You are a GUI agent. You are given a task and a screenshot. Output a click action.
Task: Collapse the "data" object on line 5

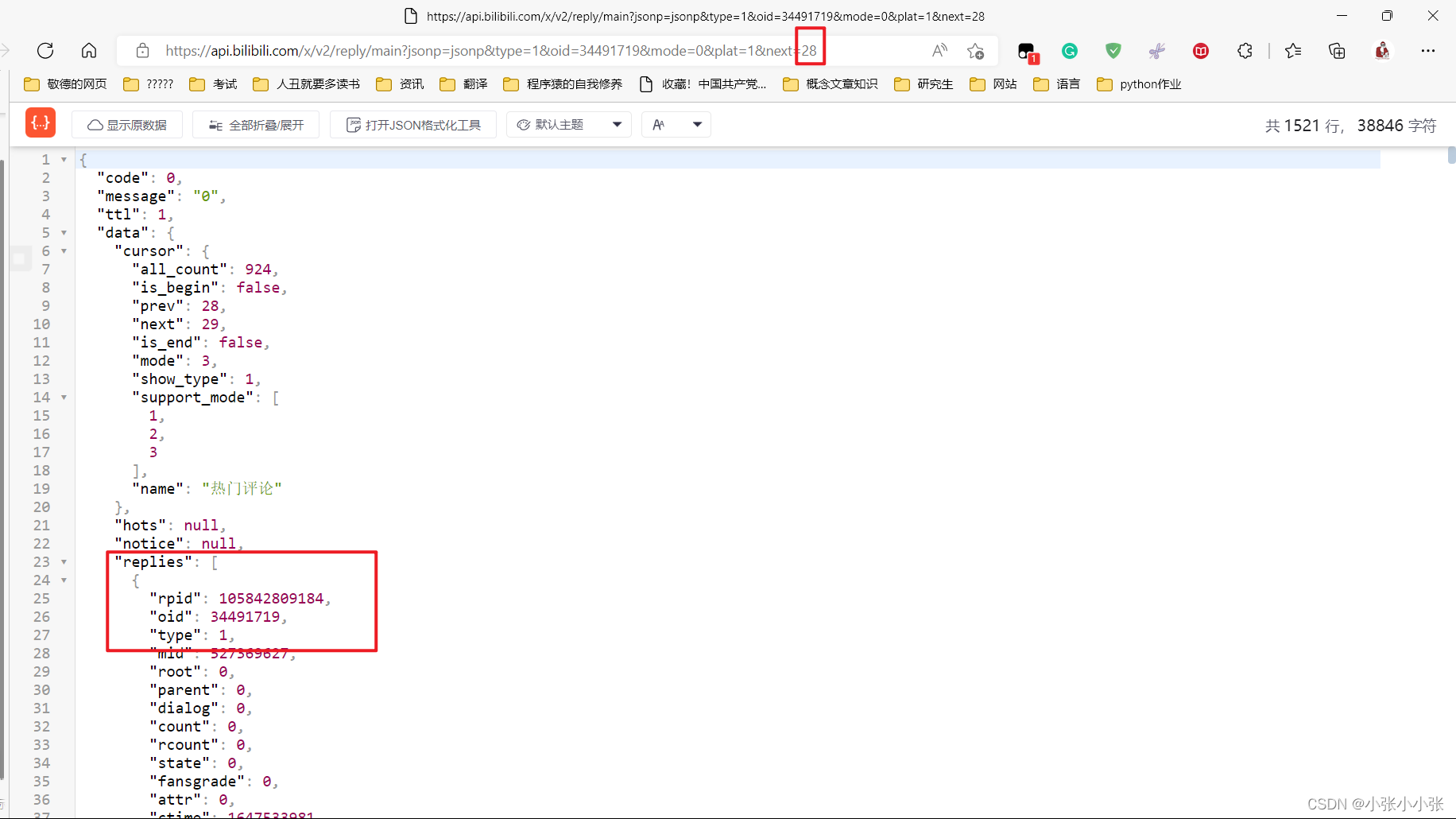tap(64, 233)
